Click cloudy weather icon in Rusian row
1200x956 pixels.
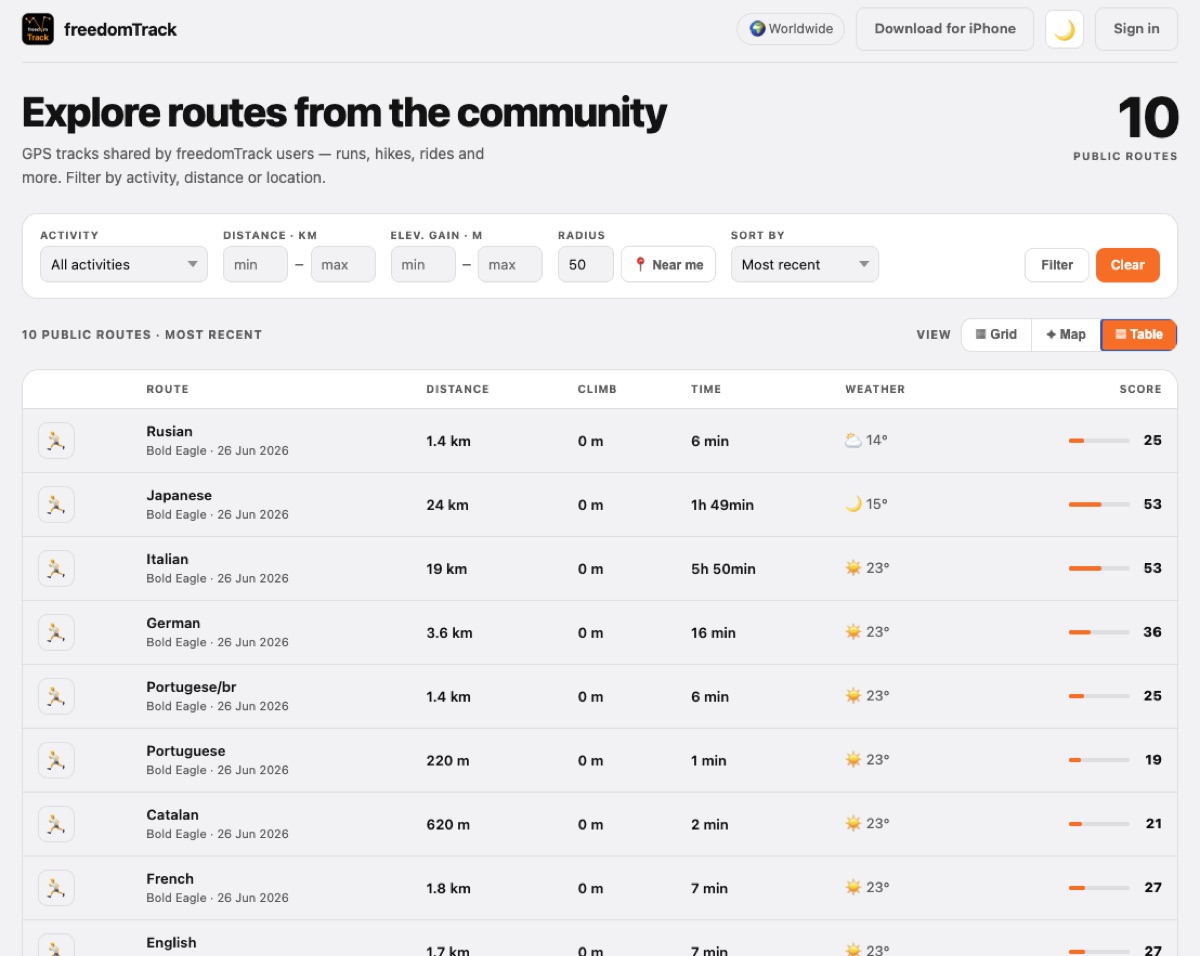click(x=853, y=440)
